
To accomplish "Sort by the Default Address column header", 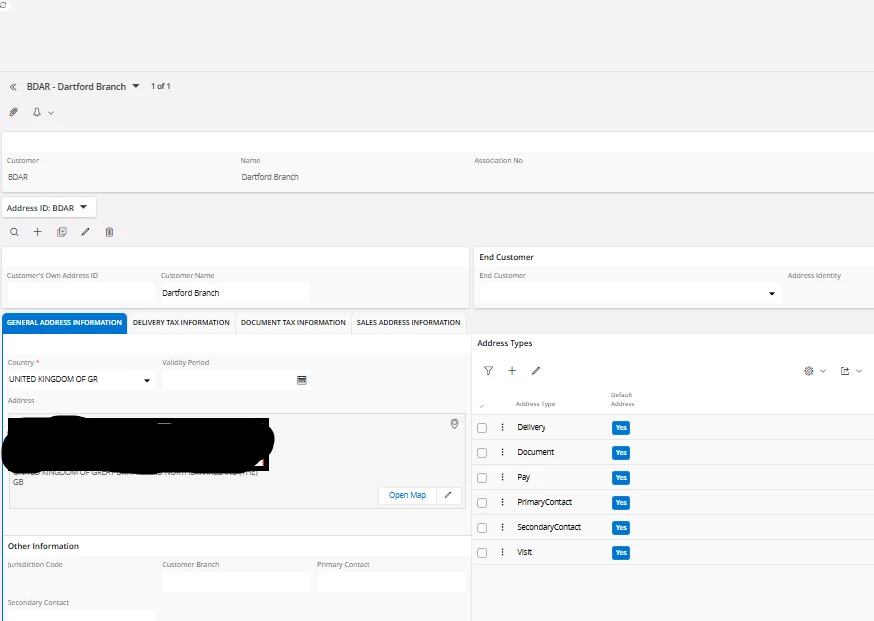I will click(622, 399).
